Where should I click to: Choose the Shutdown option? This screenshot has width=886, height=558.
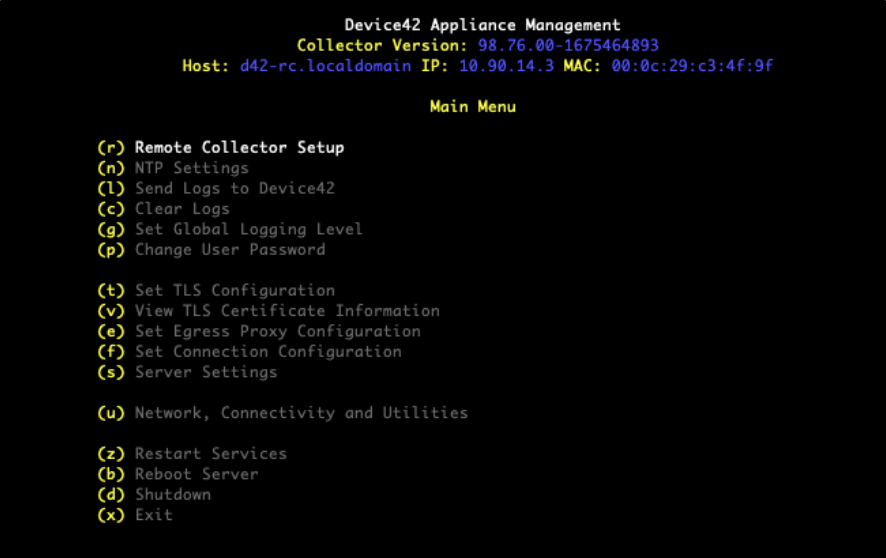154,494
